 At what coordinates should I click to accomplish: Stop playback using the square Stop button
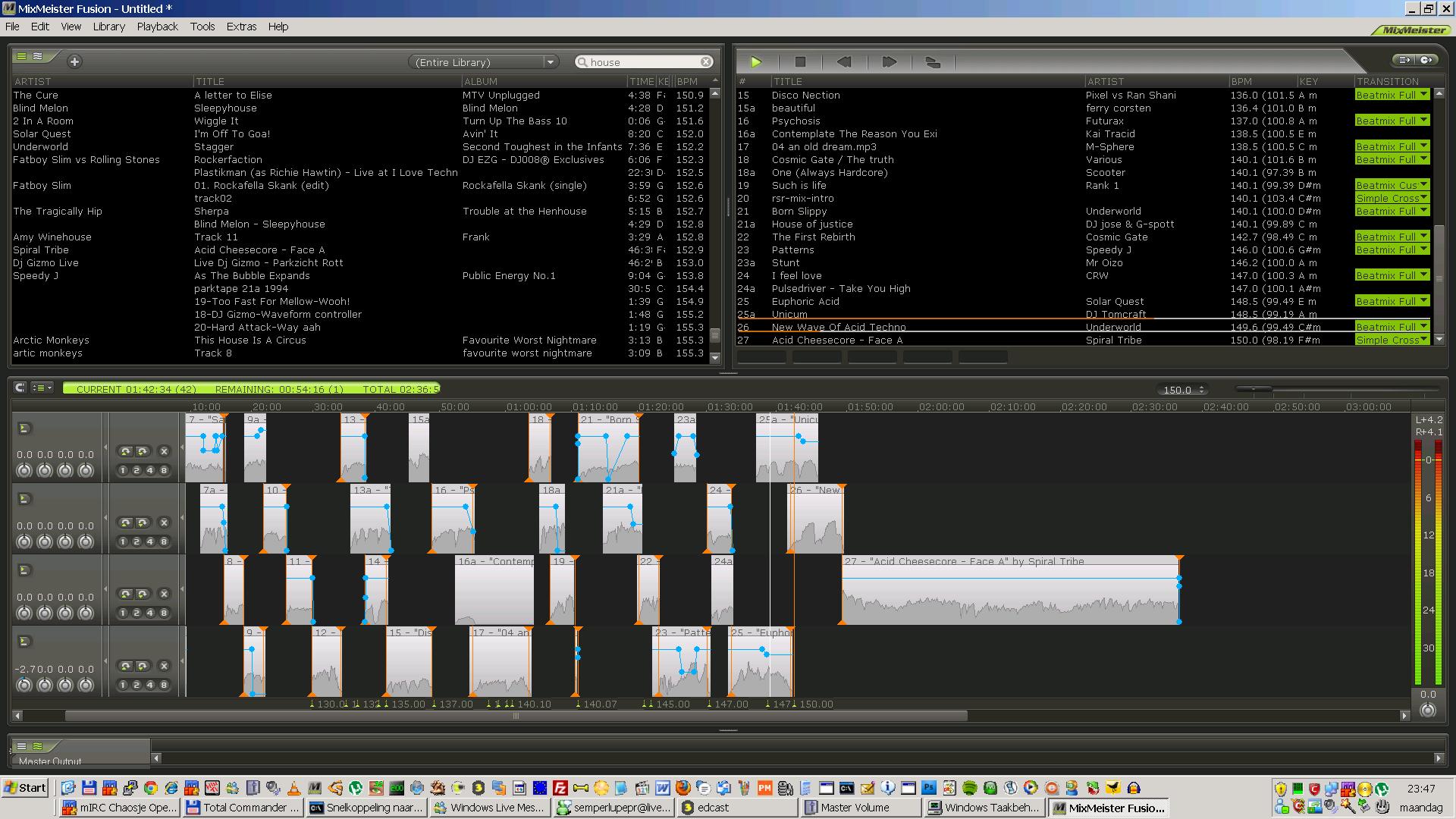click(x=800, y=62)
